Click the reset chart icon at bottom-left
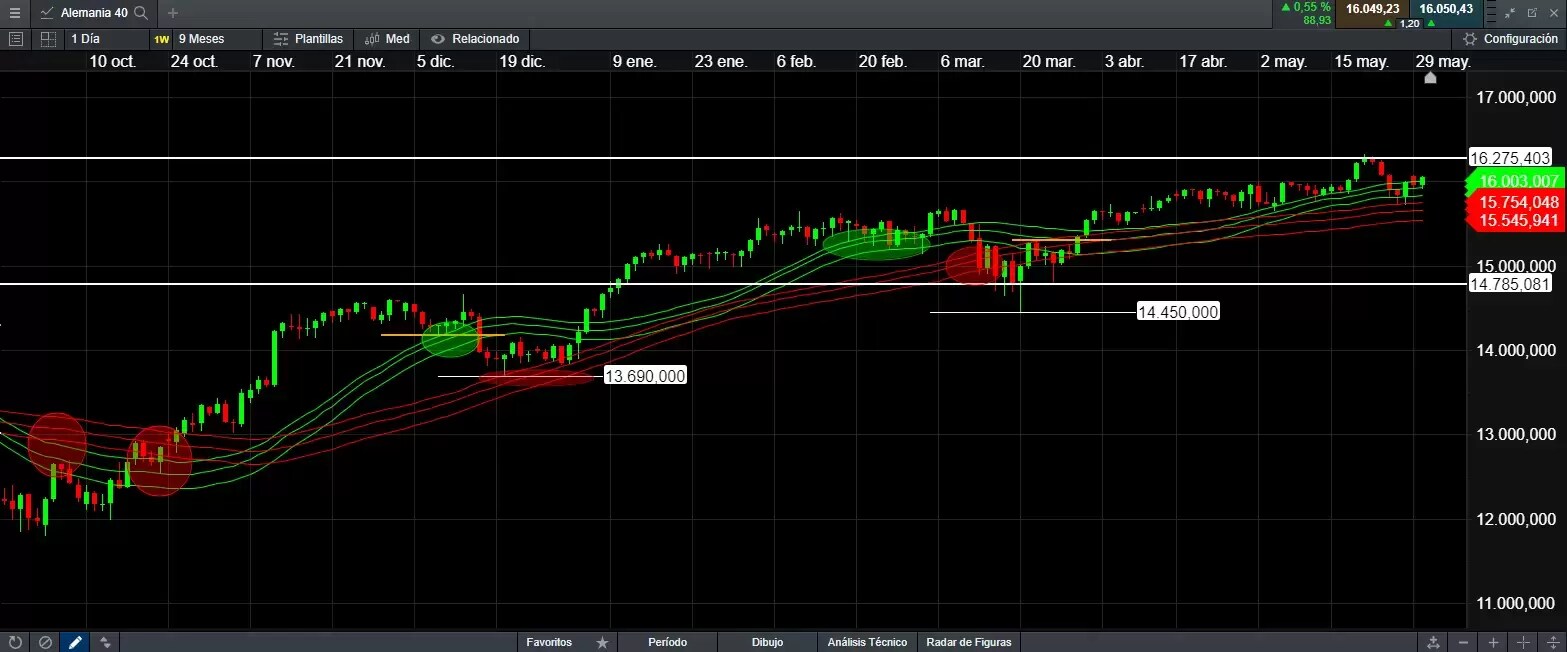This screenshot has height=652, width=1567. pyautogui.click(x=14, y=642)
